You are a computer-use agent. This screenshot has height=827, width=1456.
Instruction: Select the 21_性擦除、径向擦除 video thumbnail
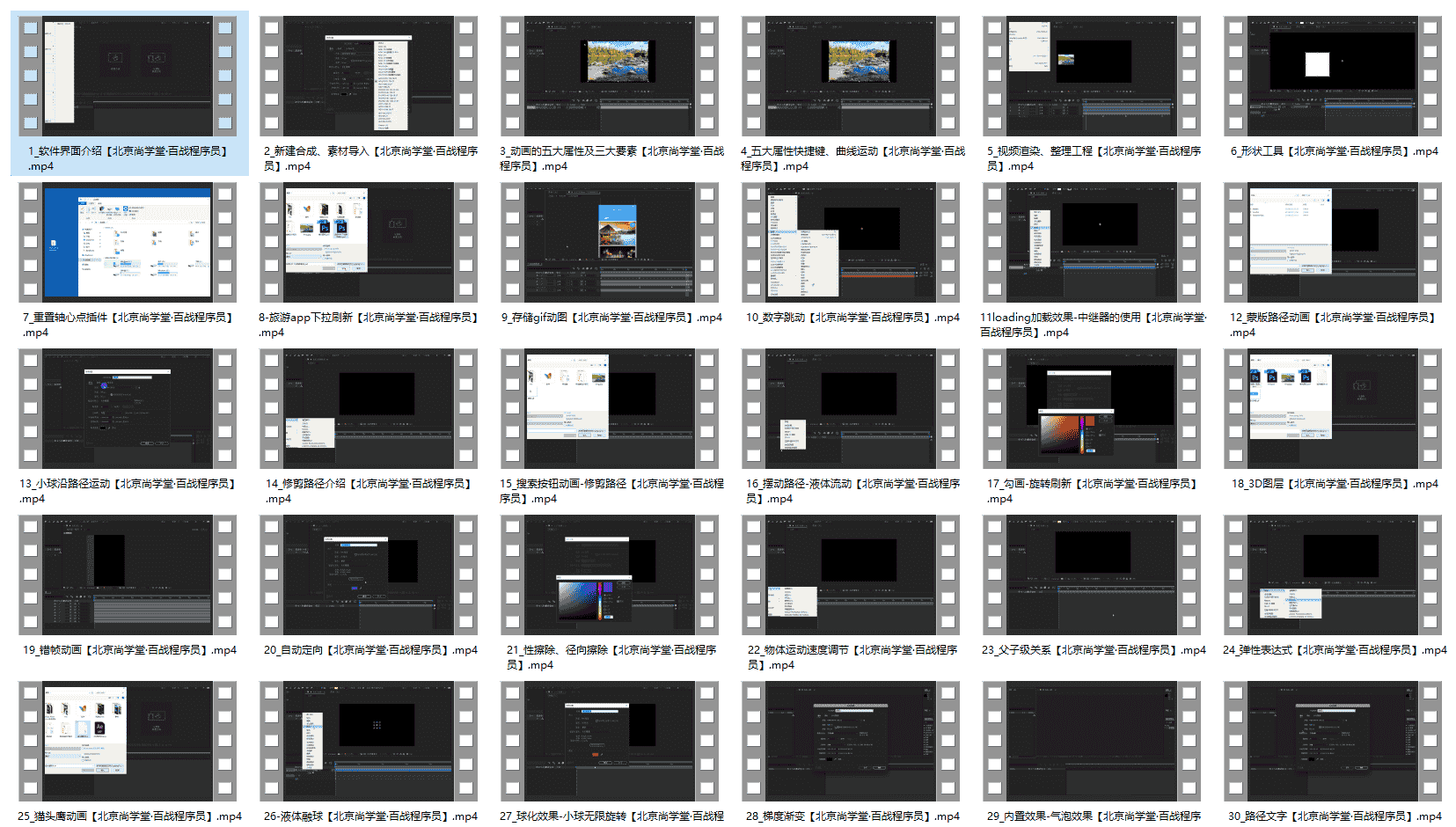click(610, 575)
